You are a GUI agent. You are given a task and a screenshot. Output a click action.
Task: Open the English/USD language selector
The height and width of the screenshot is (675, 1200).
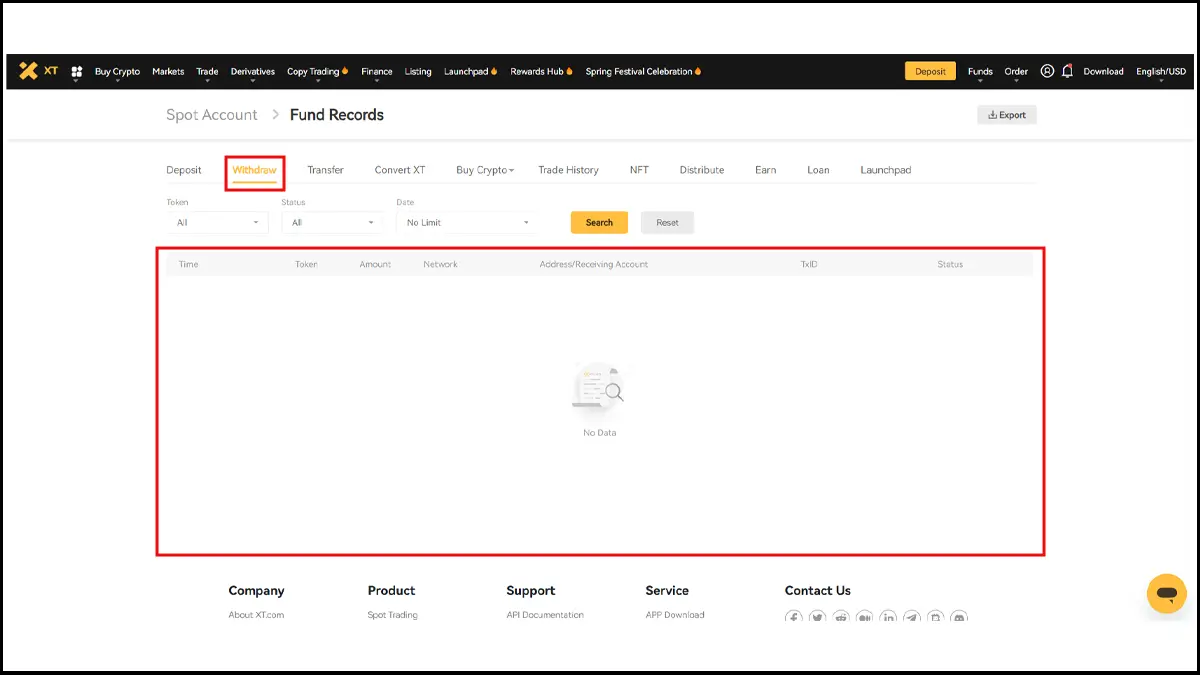(1161, 71)
